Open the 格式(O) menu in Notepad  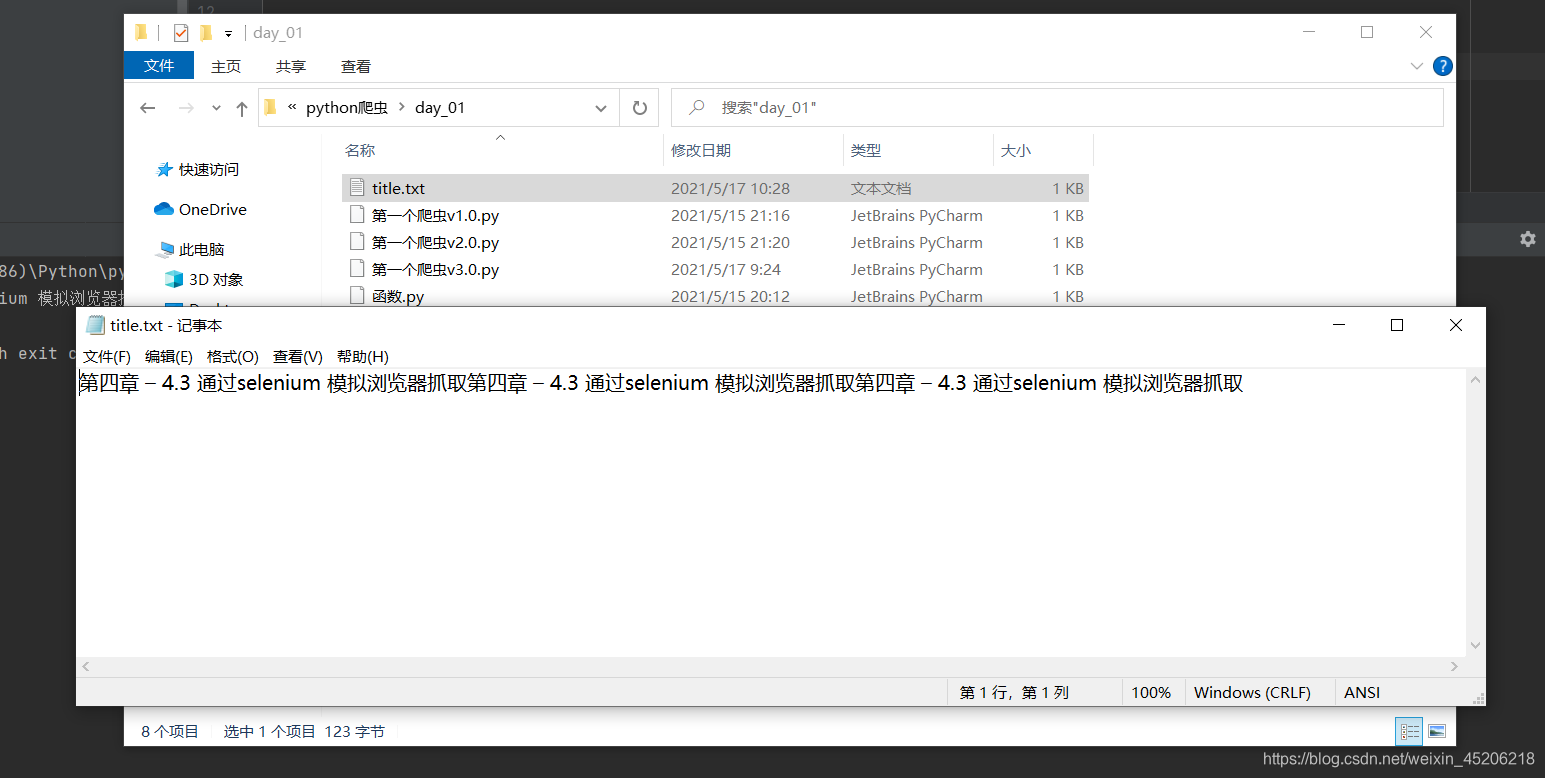coord(229,356)
